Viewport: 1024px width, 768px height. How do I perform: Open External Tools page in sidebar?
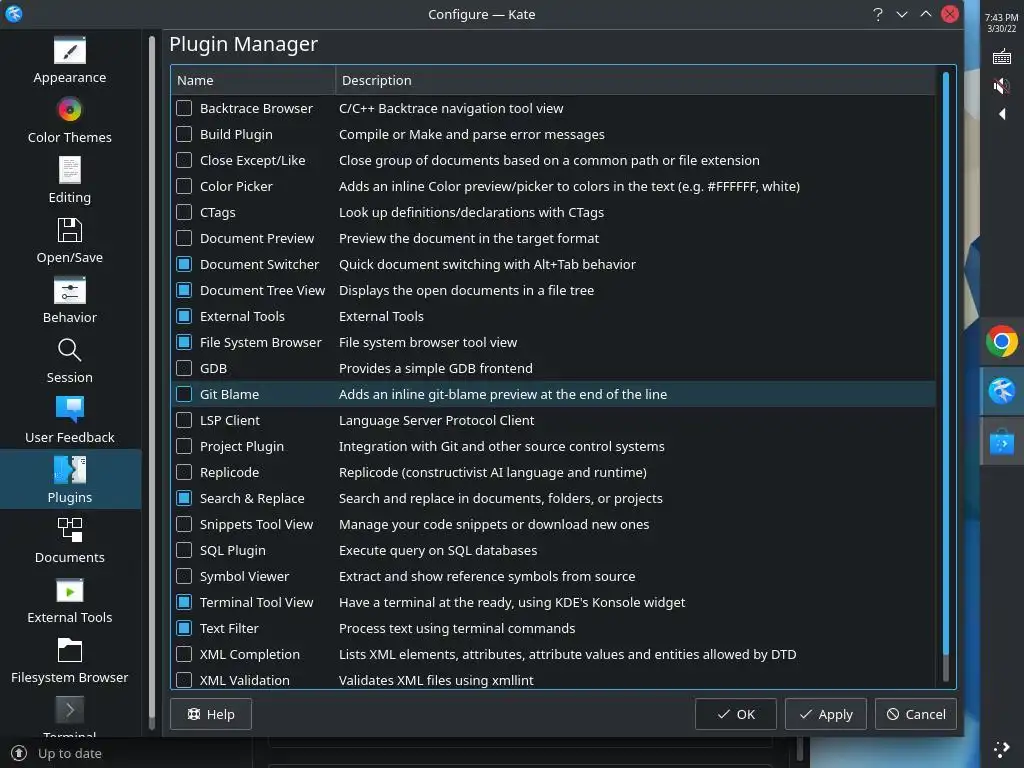click(70, 601)
